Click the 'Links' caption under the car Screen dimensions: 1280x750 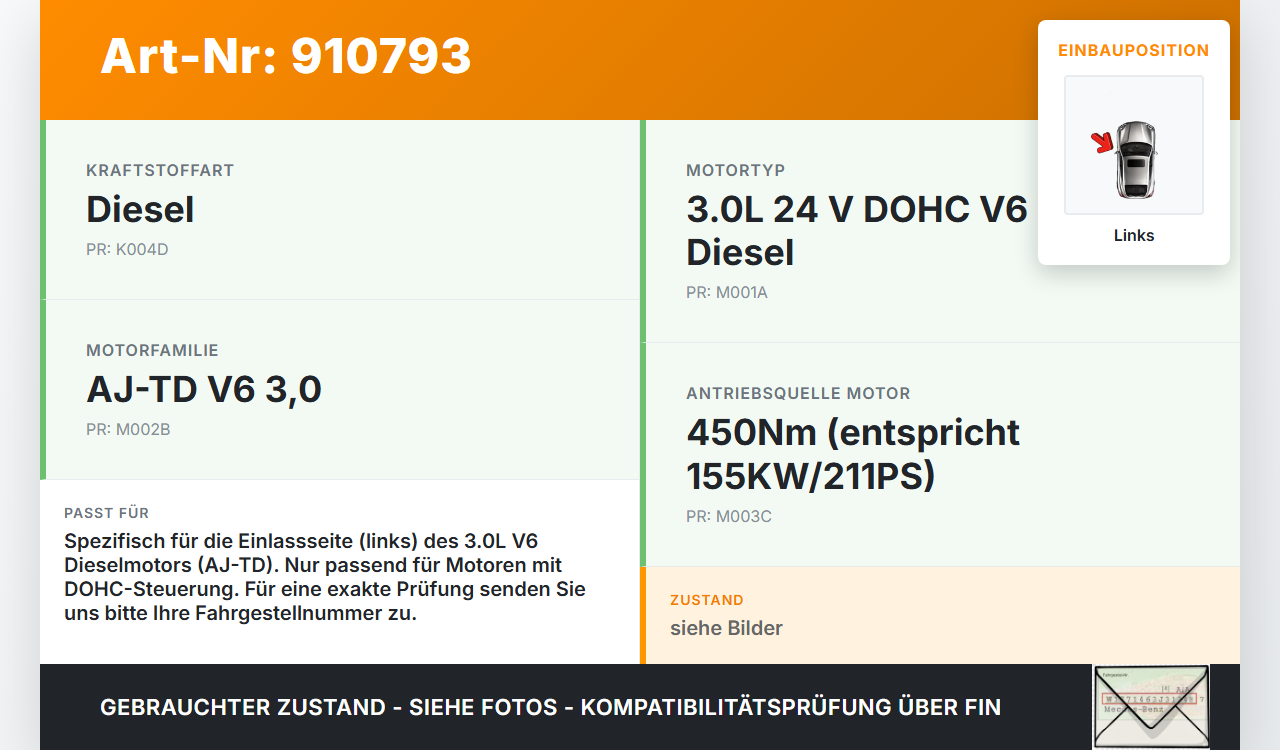coord(1134,235)
